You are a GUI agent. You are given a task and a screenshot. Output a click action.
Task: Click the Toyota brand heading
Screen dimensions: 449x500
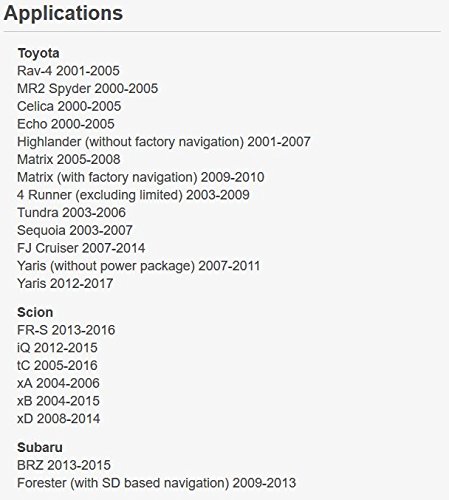click(x=38, y=53)
